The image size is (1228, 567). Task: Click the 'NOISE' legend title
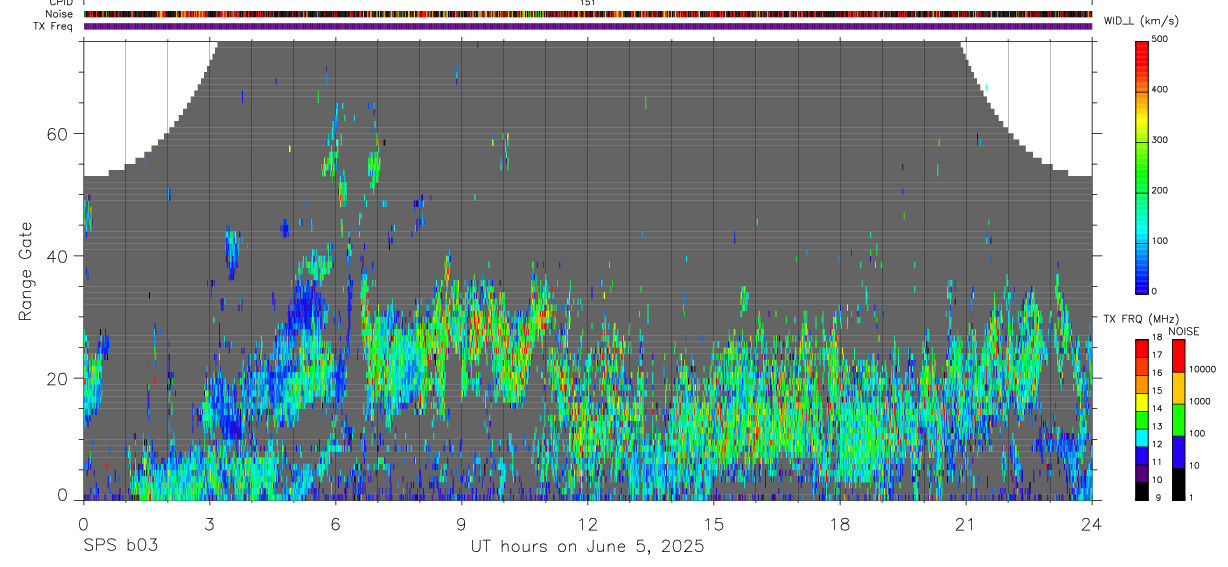click(1184, 331)
